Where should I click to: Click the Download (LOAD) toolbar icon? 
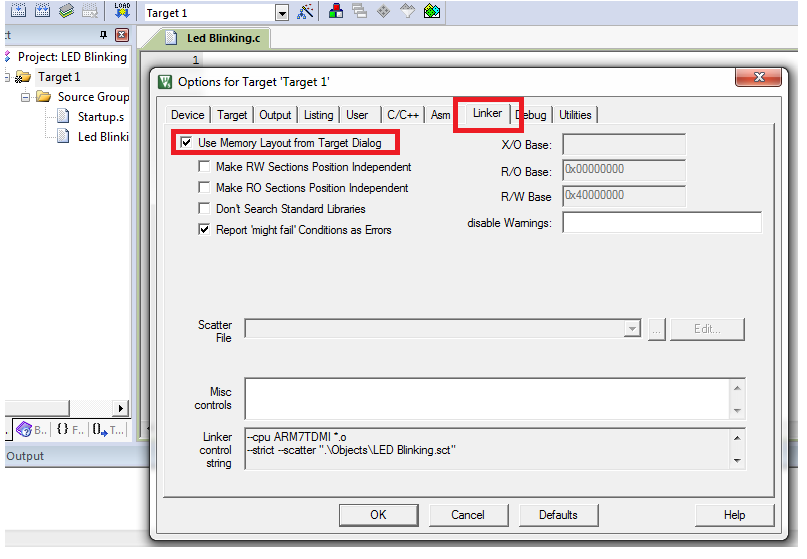point(122,11)
